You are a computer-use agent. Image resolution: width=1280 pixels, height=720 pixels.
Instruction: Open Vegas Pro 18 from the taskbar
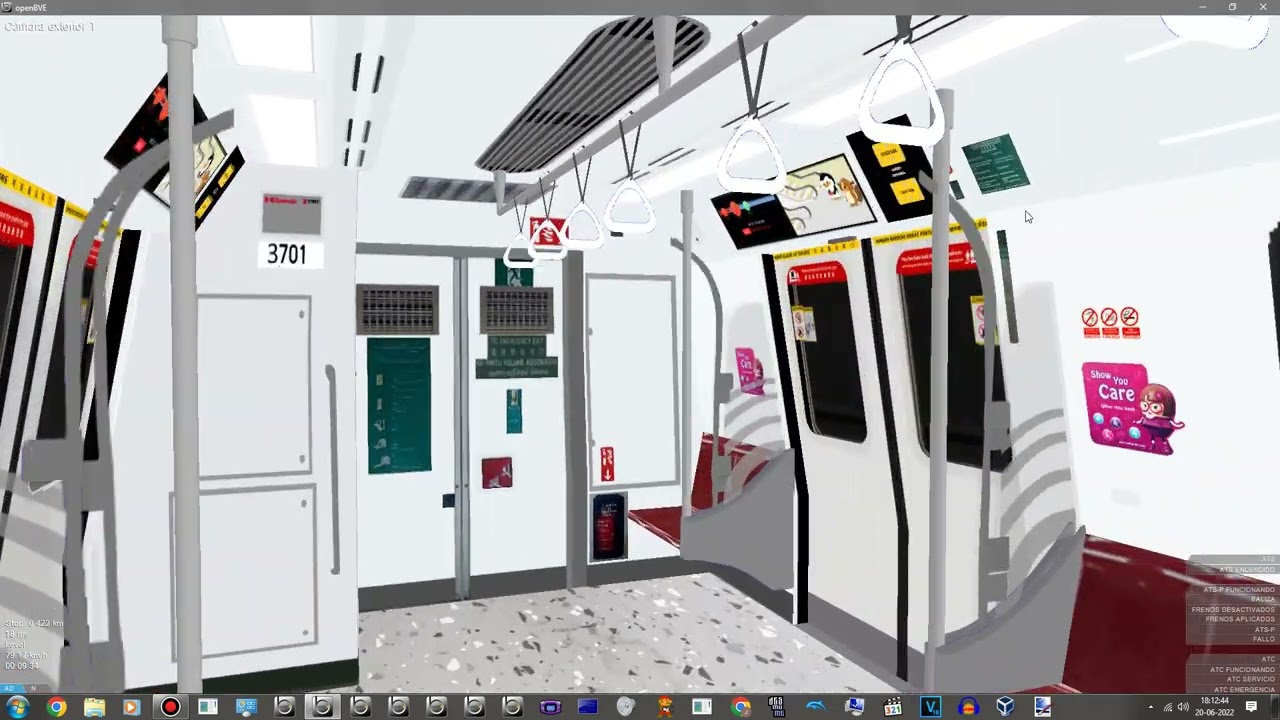[x=931, y=707]
